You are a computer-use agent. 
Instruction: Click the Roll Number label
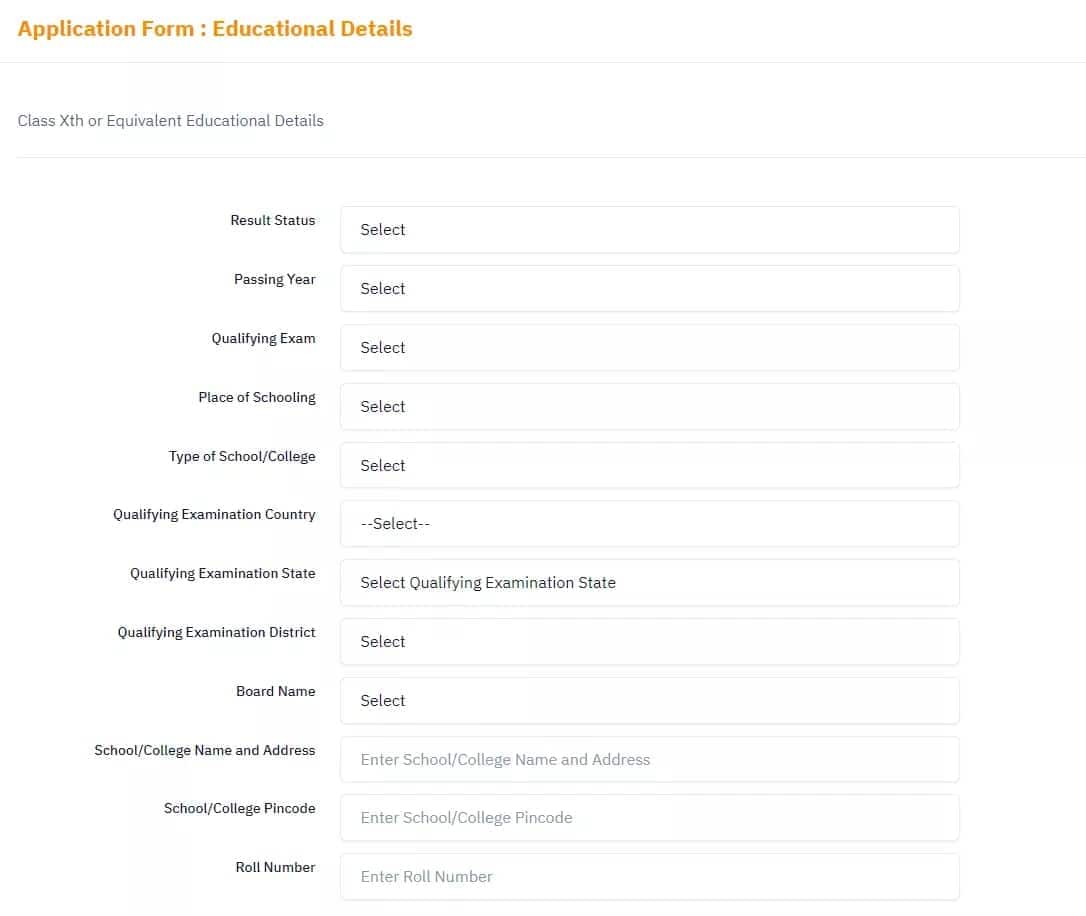[275, 867]
